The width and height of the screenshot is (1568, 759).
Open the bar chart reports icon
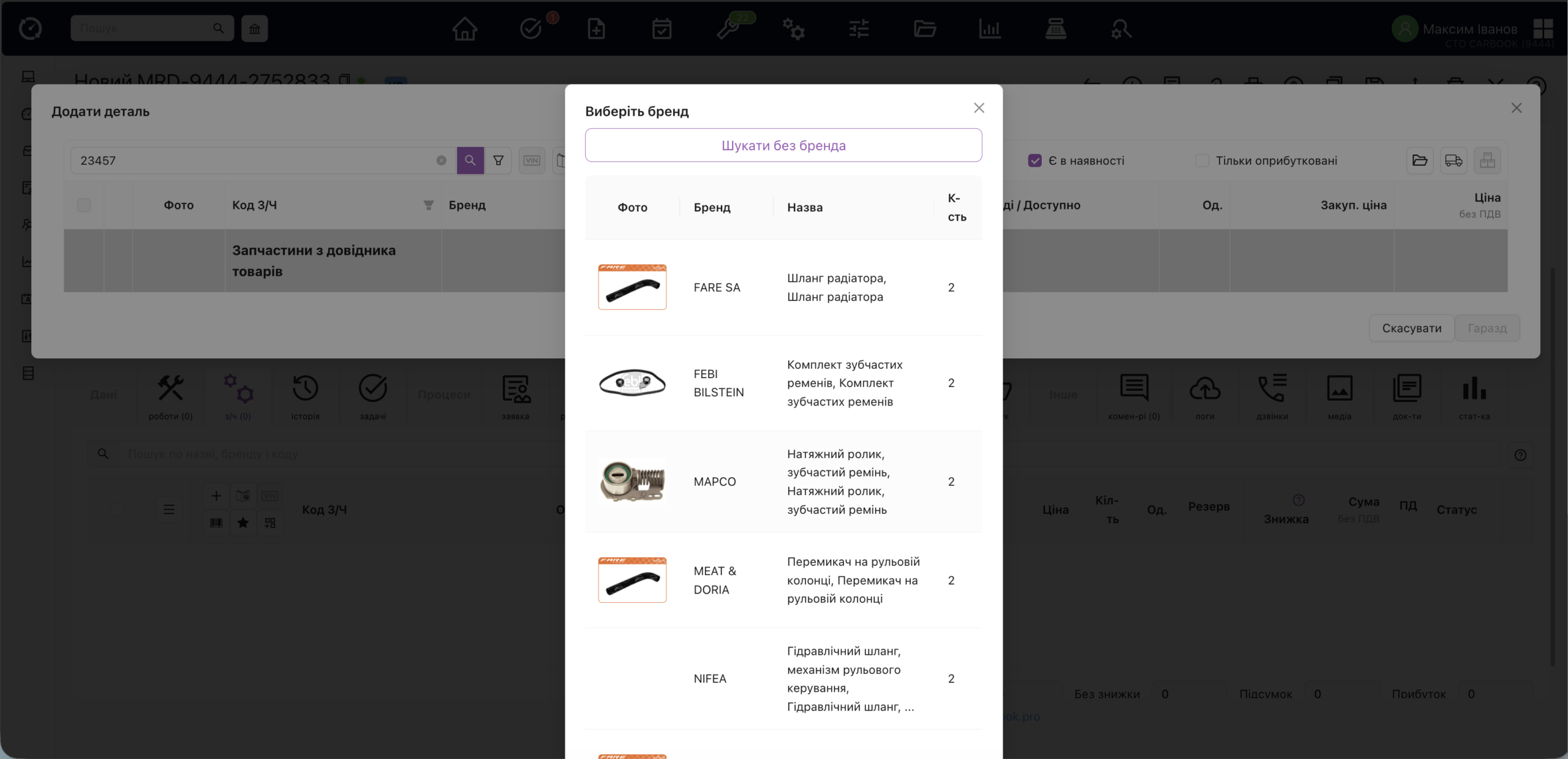pos(989,28)
